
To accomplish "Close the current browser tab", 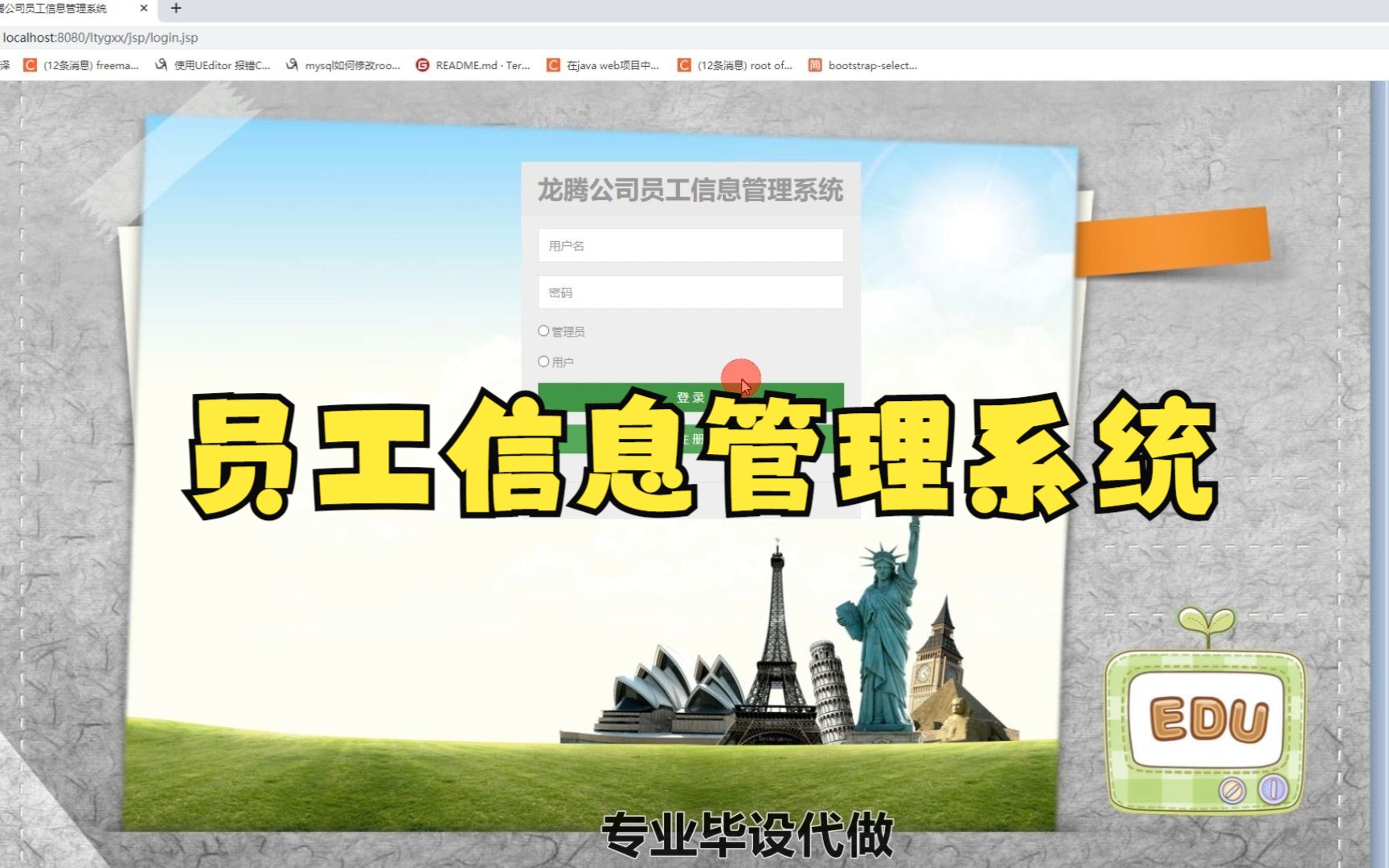I will [143, 9].
